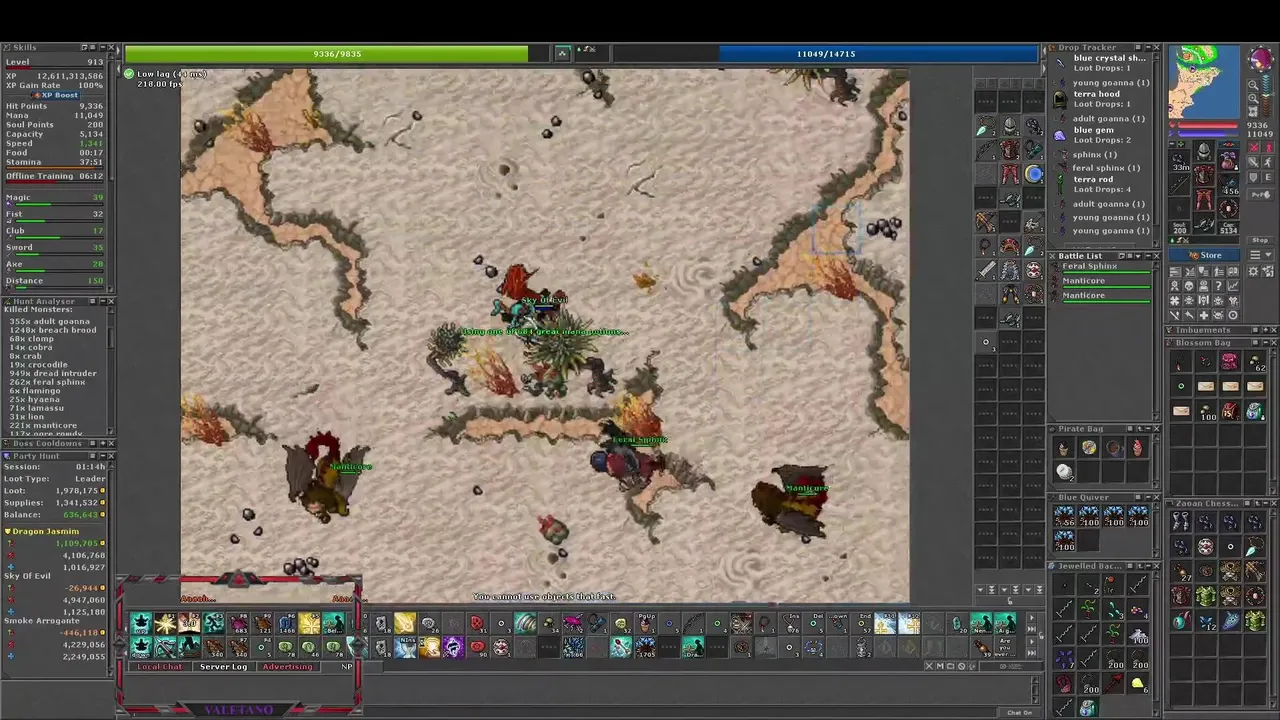The height and width of the screenshot is (720, 1280).
Task: Click Dragon Jasmim in Party Hunt
Action: click(45, 531)
